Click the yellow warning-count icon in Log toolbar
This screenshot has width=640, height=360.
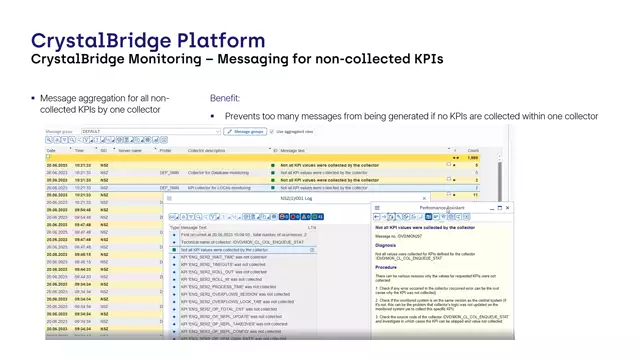[x=306, y=217]
